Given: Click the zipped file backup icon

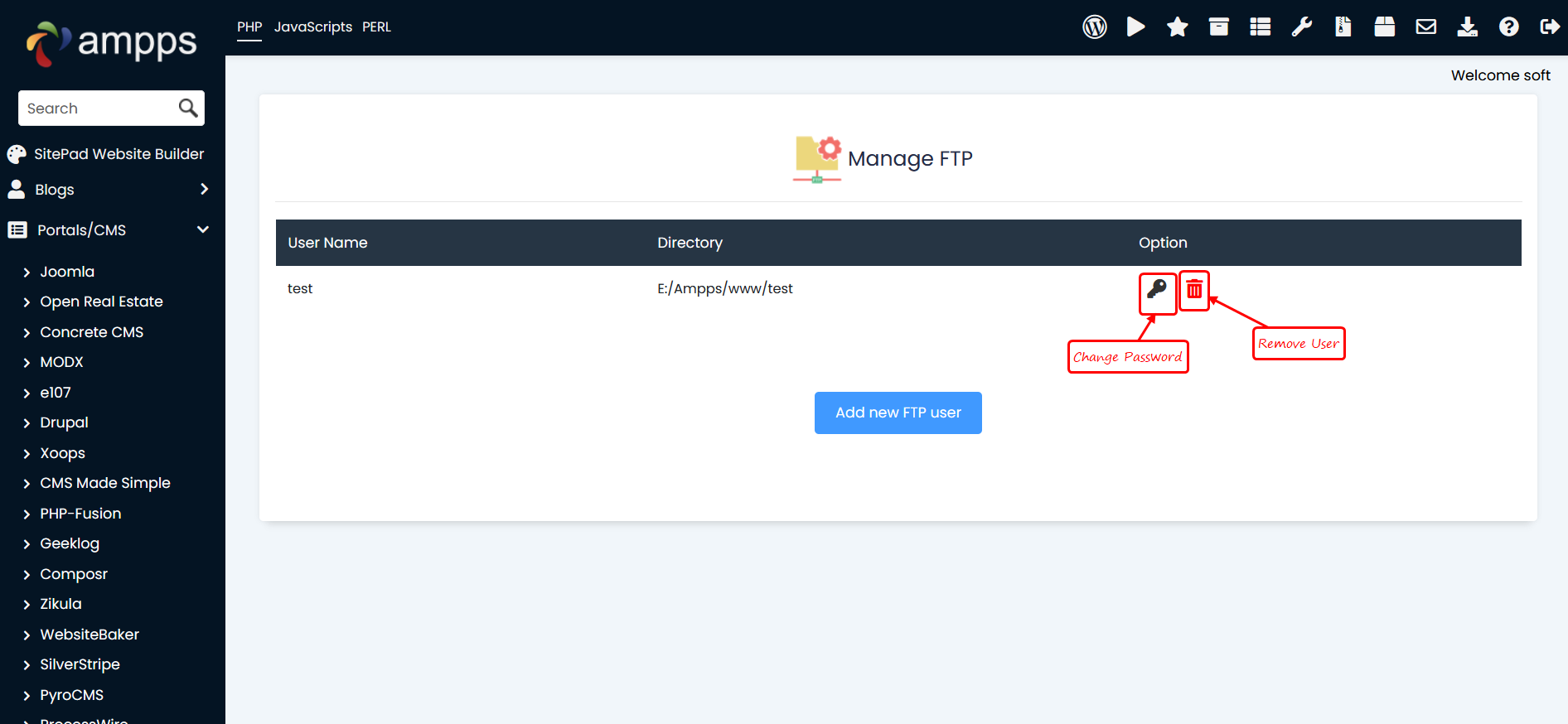Looking at the screenshot, I should (1343, 27).
